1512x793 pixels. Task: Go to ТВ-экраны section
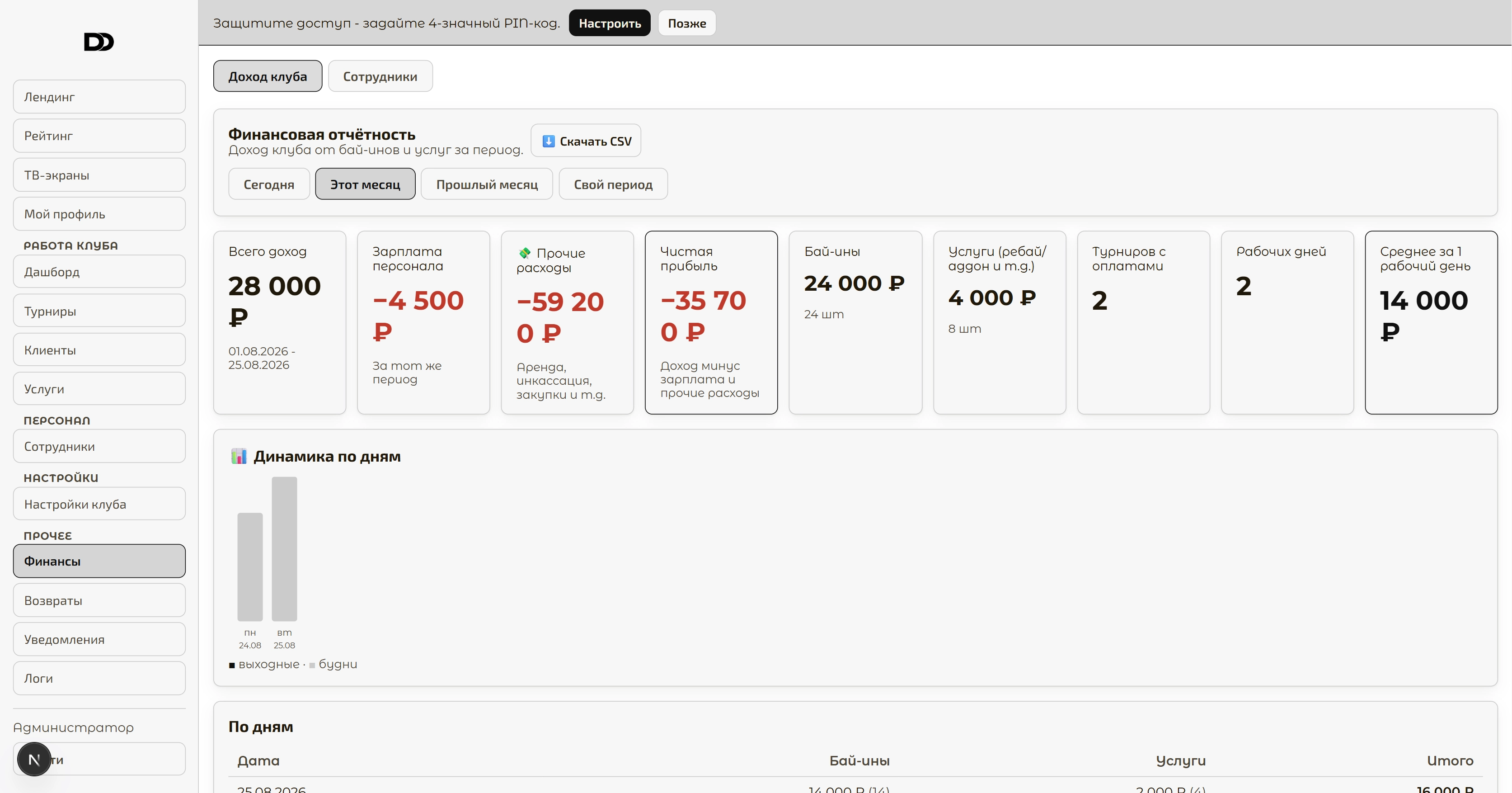[x=99, y=175]
